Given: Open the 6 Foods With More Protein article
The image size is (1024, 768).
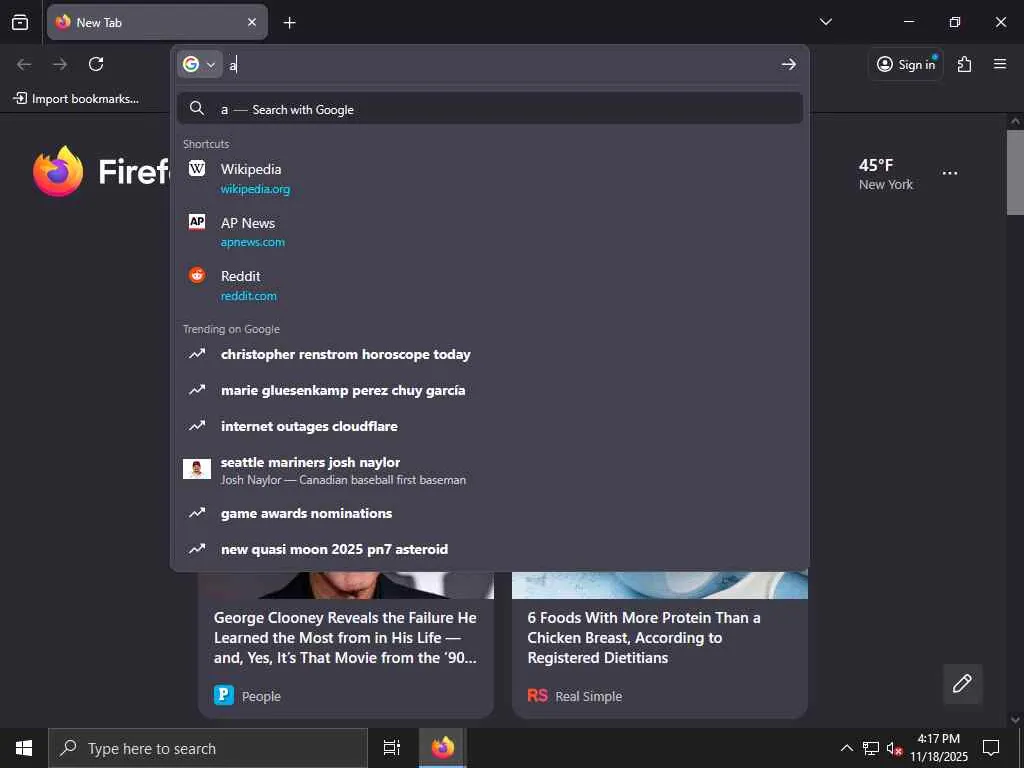Looking at the screenshot, I should tap(644, 637).
